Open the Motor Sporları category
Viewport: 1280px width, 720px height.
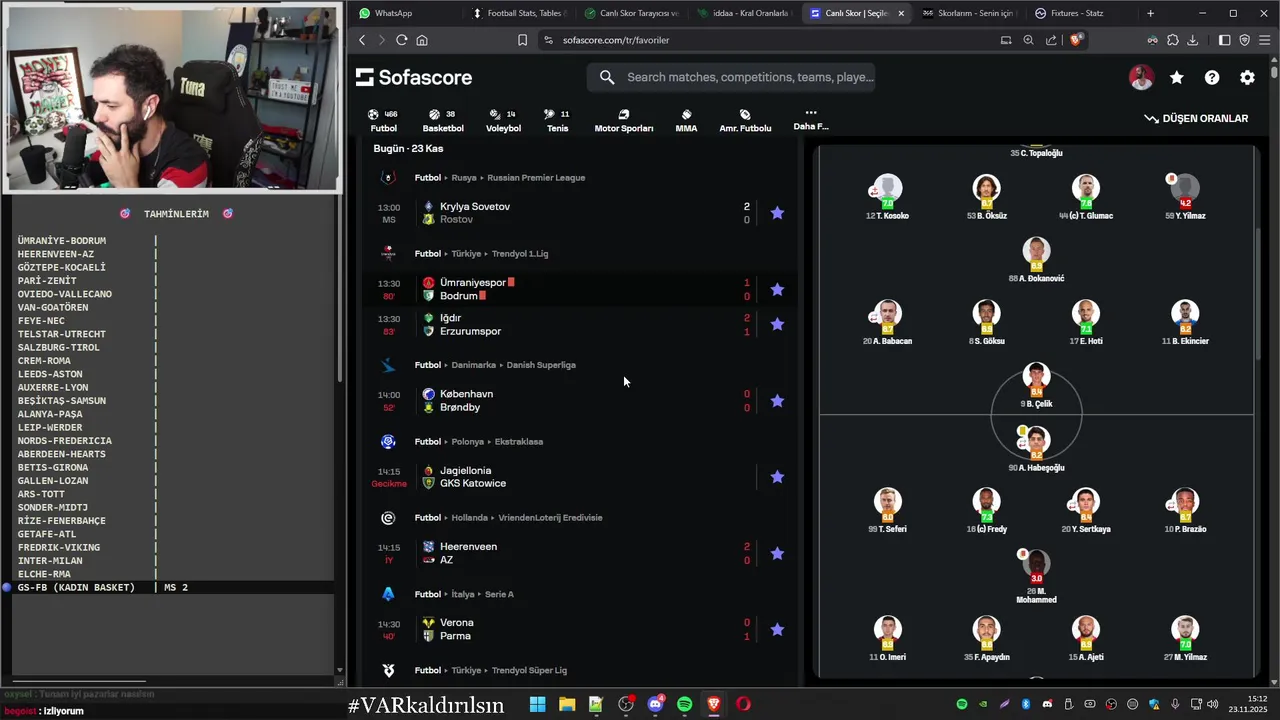pyautogui.click(x=624, y=121)
